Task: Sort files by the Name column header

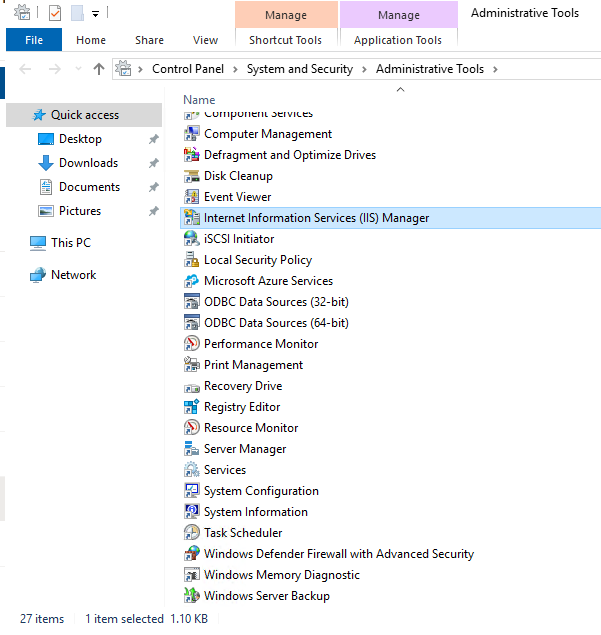Action: (x=199, y=100)
